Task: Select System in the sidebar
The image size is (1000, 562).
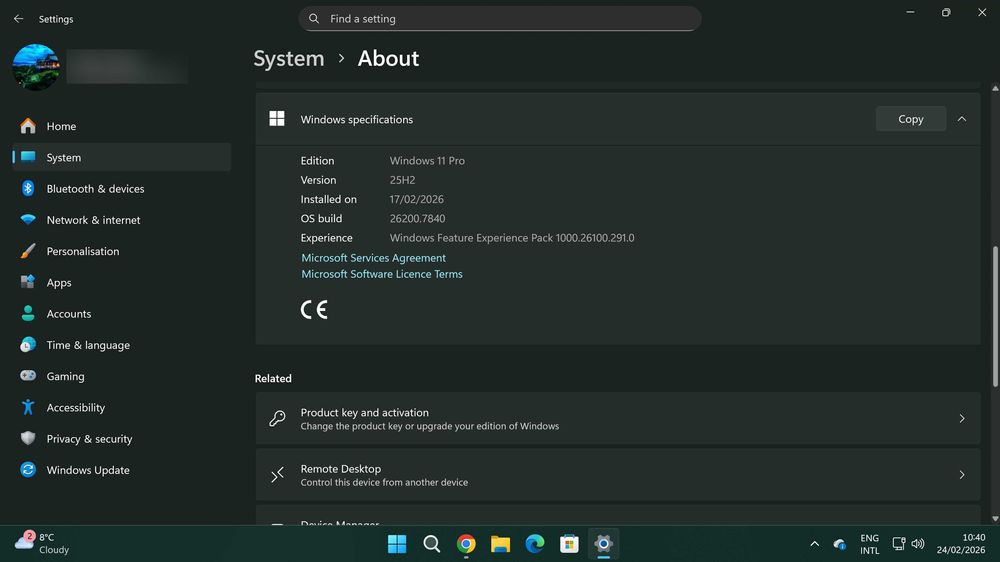Action: 122,157
